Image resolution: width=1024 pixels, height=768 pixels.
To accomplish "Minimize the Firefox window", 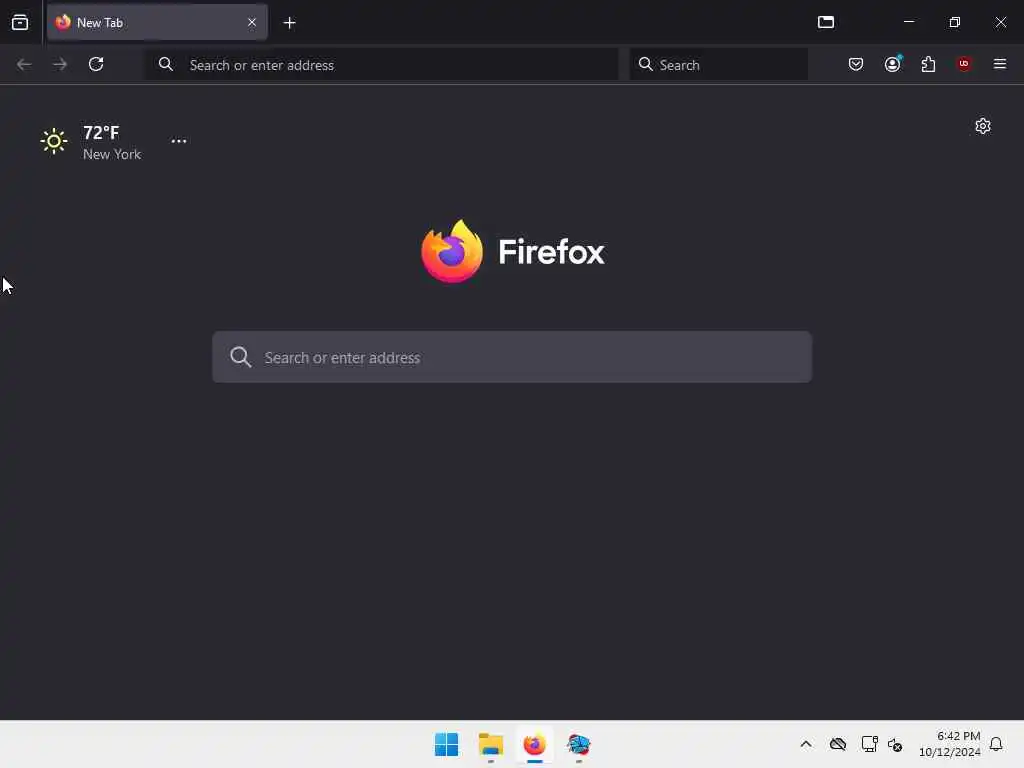I will click(908, 22).
